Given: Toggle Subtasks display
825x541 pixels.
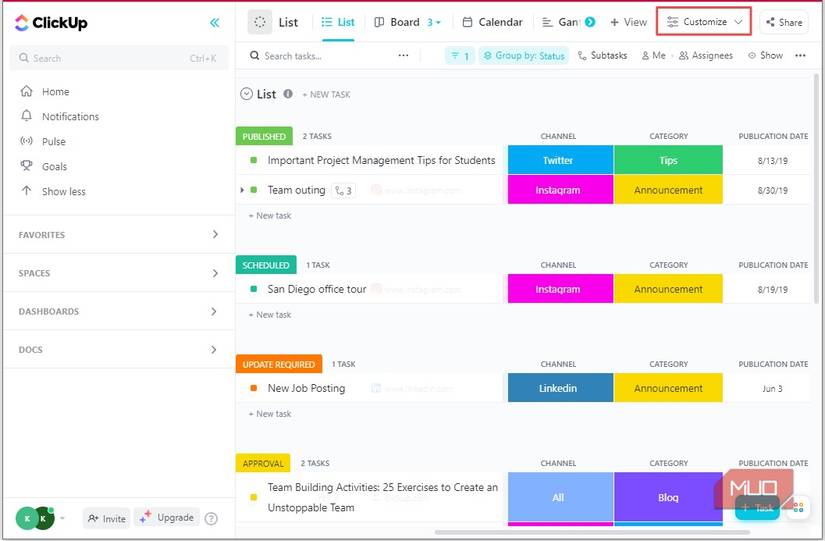Looking at the screenshot, I should (602, 55).
